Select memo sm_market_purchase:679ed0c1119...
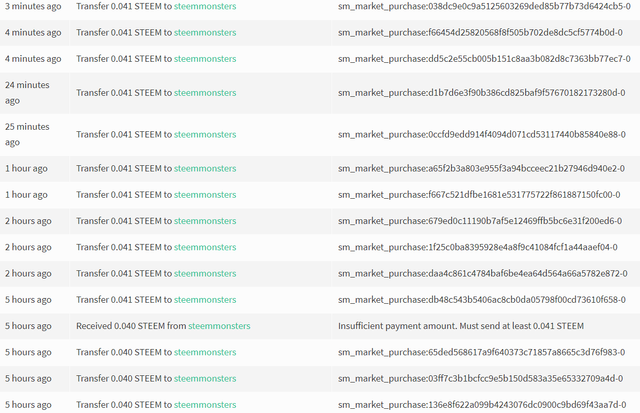The height and width of the screenshot is (413, 640). tap(480, 221)
